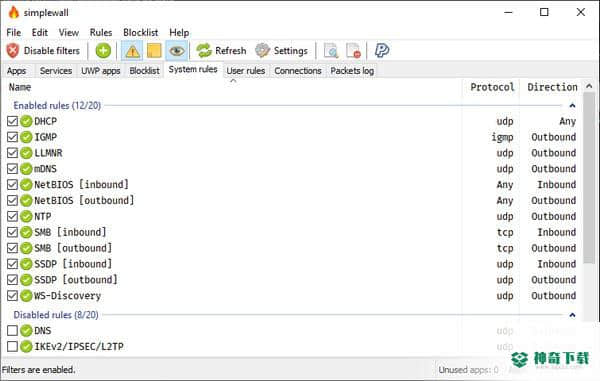Click the green status icon beside DHCP

pyautogui.click(x=26, y=121)
